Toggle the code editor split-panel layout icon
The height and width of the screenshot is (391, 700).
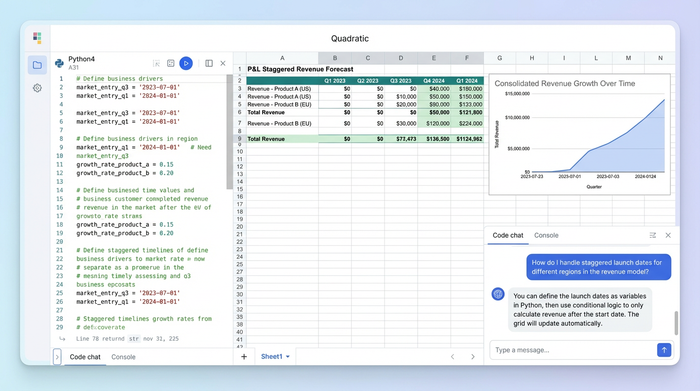[x=209, y=63]
